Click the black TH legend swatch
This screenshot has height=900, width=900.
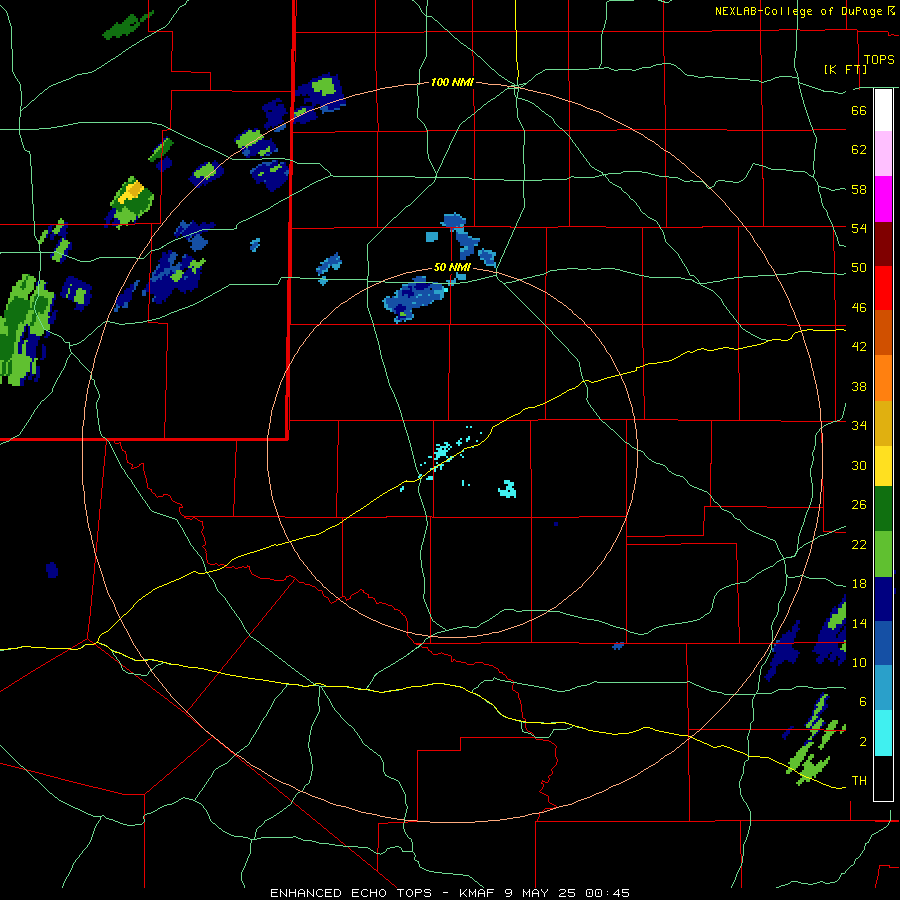883,778
